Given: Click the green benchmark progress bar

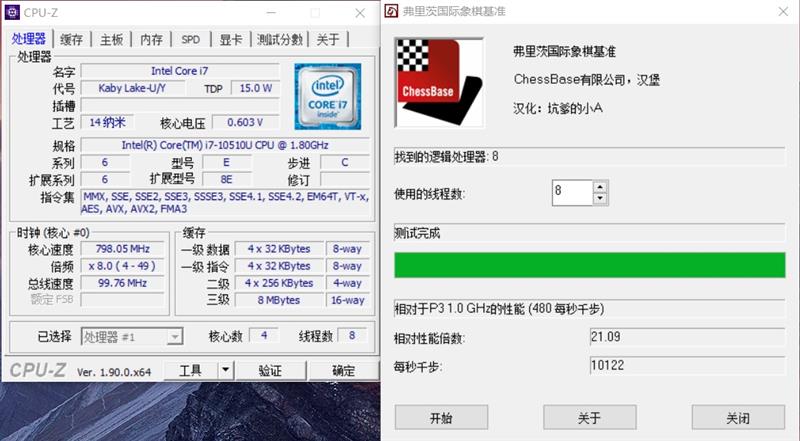Looking at the screenshot, I should (x=590, y=265).
